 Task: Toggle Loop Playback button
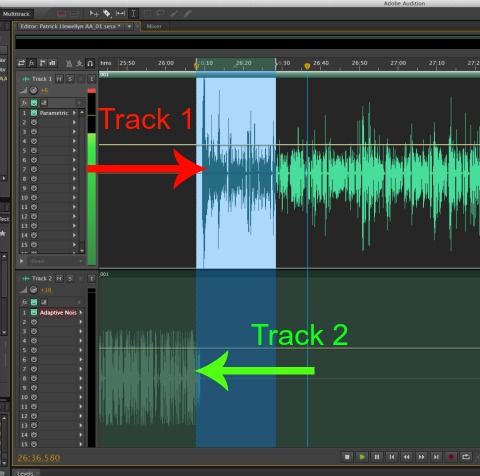pyautogui.click(x=466, y=457)
